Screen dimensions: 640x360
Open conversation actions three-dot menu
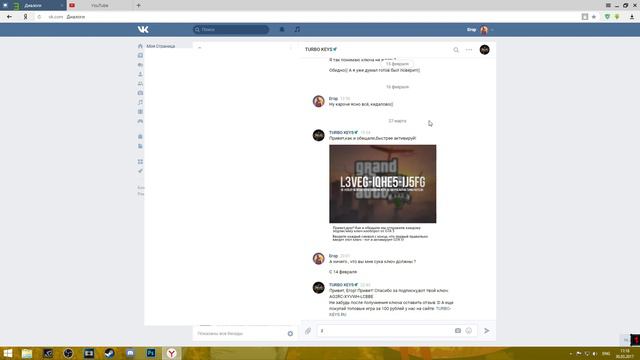[469, 50]
